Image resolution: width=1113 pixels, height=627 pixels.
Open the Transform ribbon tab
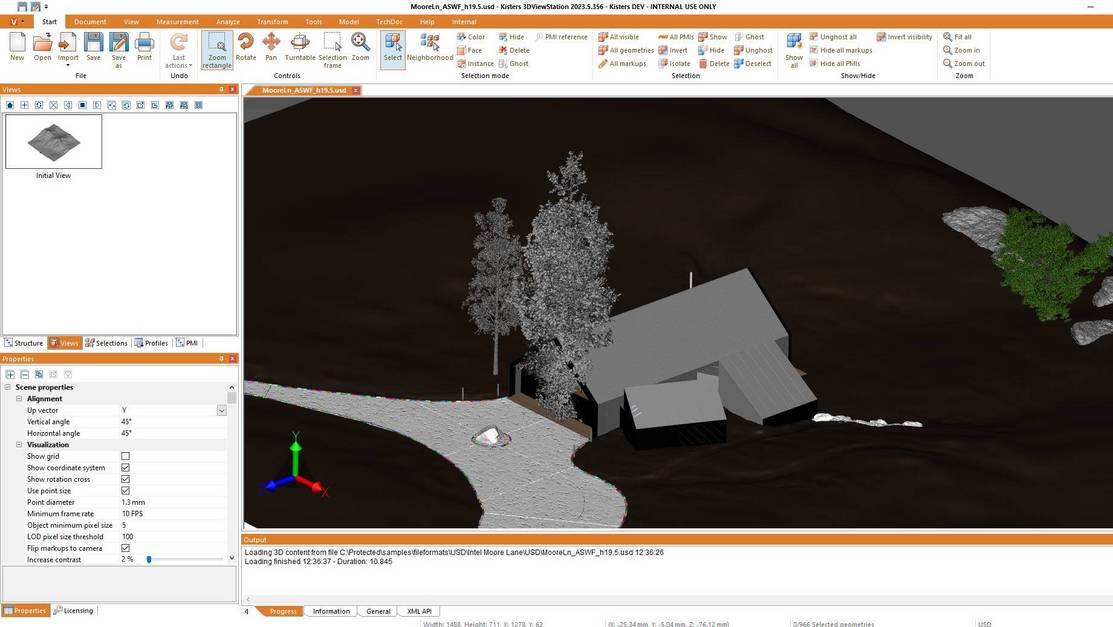click(273, 22)
